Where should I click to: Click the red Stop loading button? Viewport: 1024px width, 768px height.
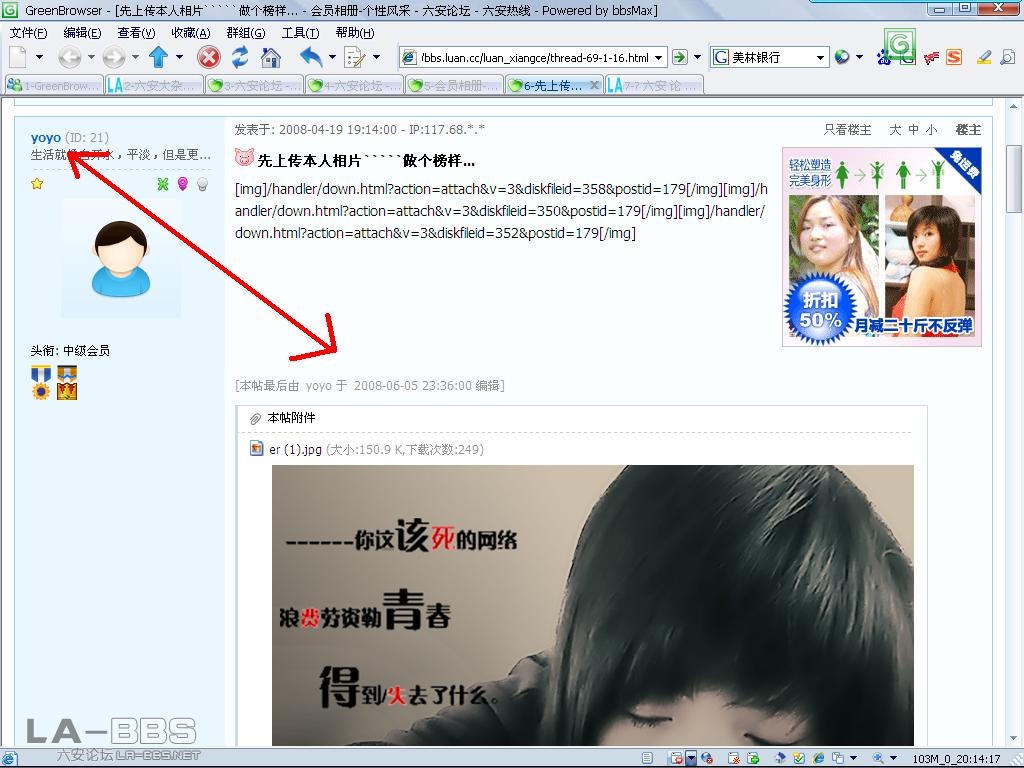pos(208,57)
